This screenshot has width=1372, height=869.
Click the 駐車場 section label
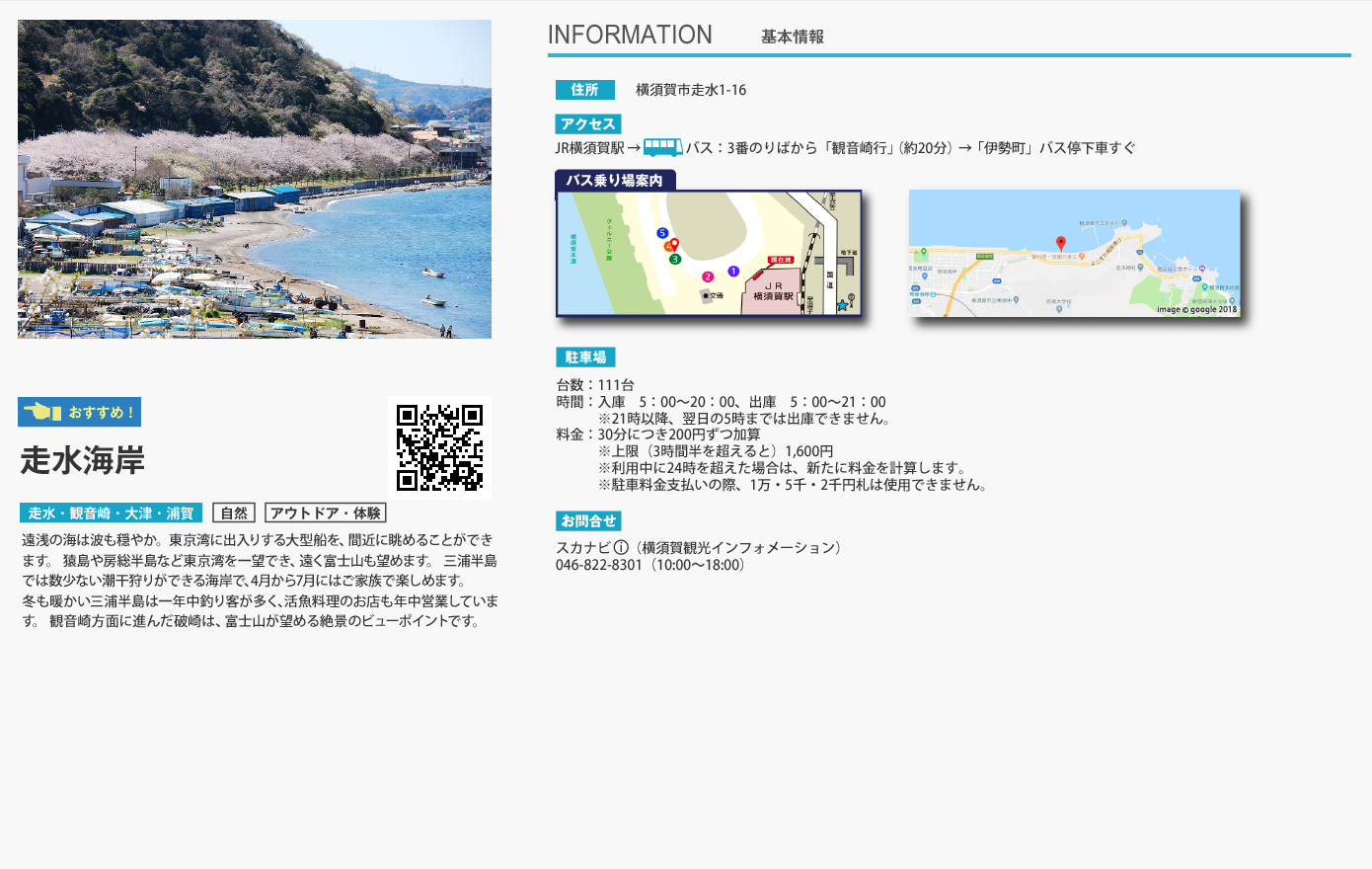point(585,357)
